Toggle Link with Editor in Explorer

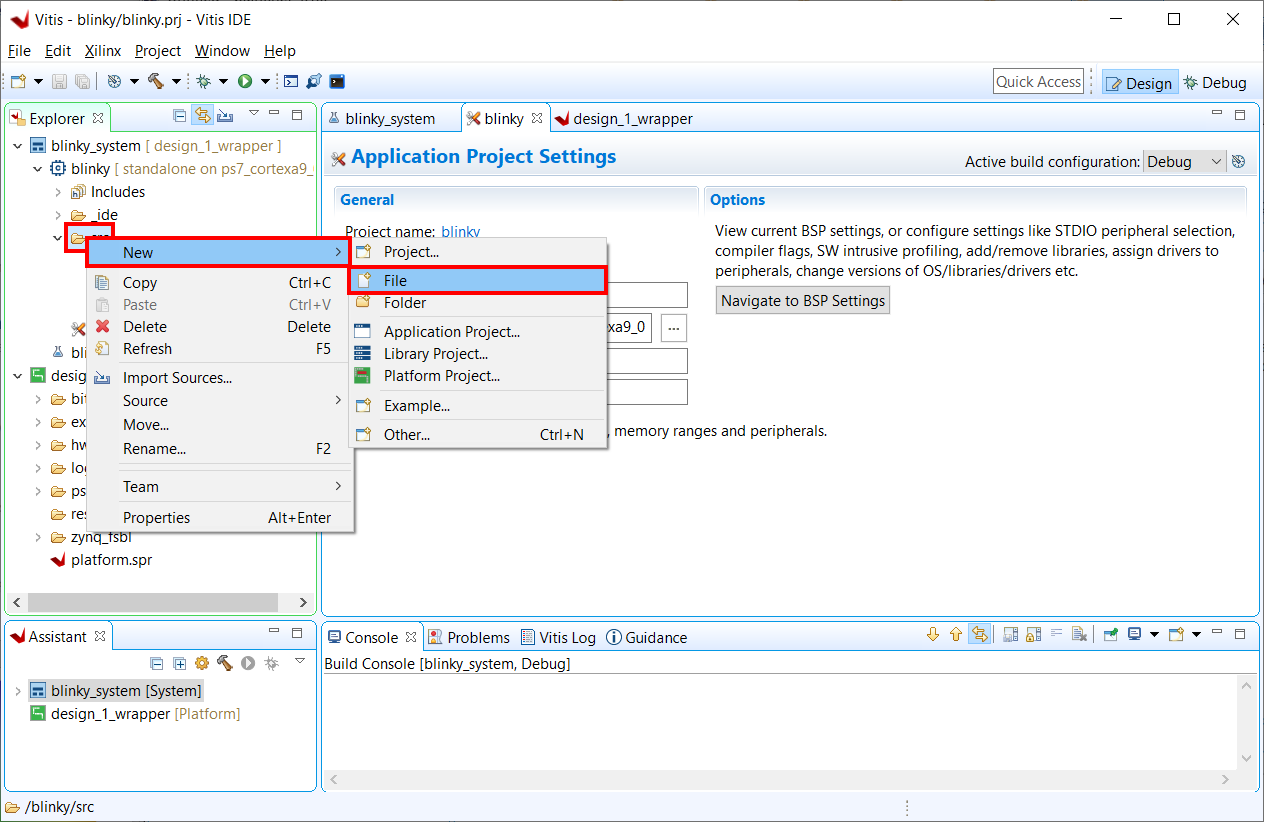point(203,115)
